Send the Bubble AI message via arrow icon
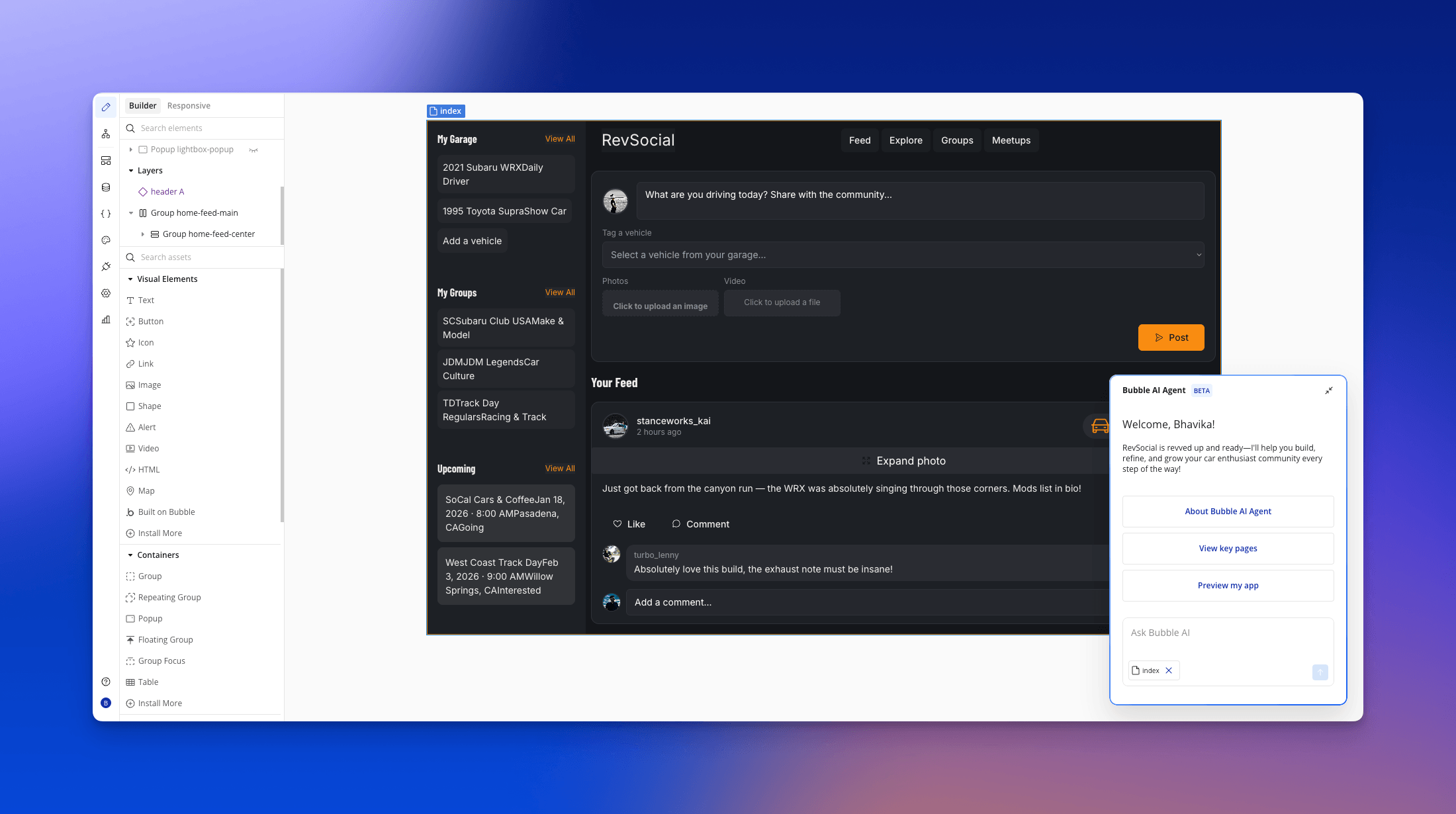Image resolution: width=1456 pixels, height=814 pixels. coord(1320,672)
